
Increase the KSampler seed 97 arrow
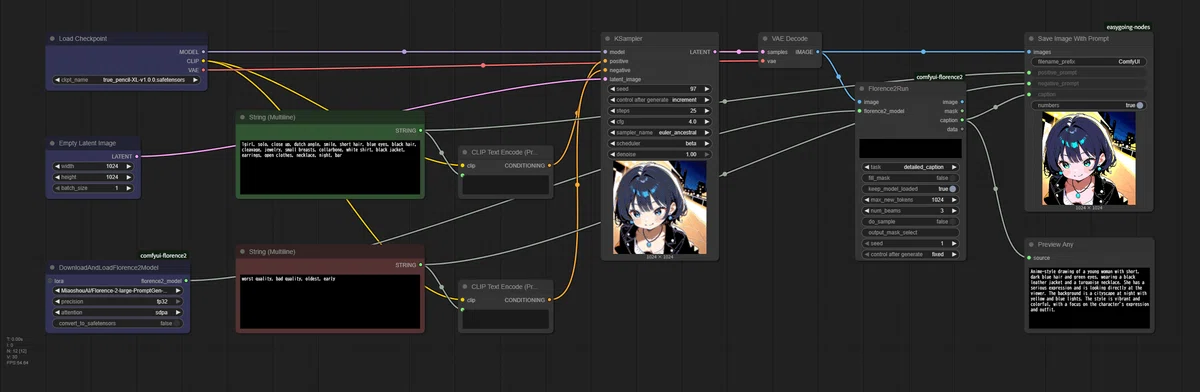(x=707, y=88)
